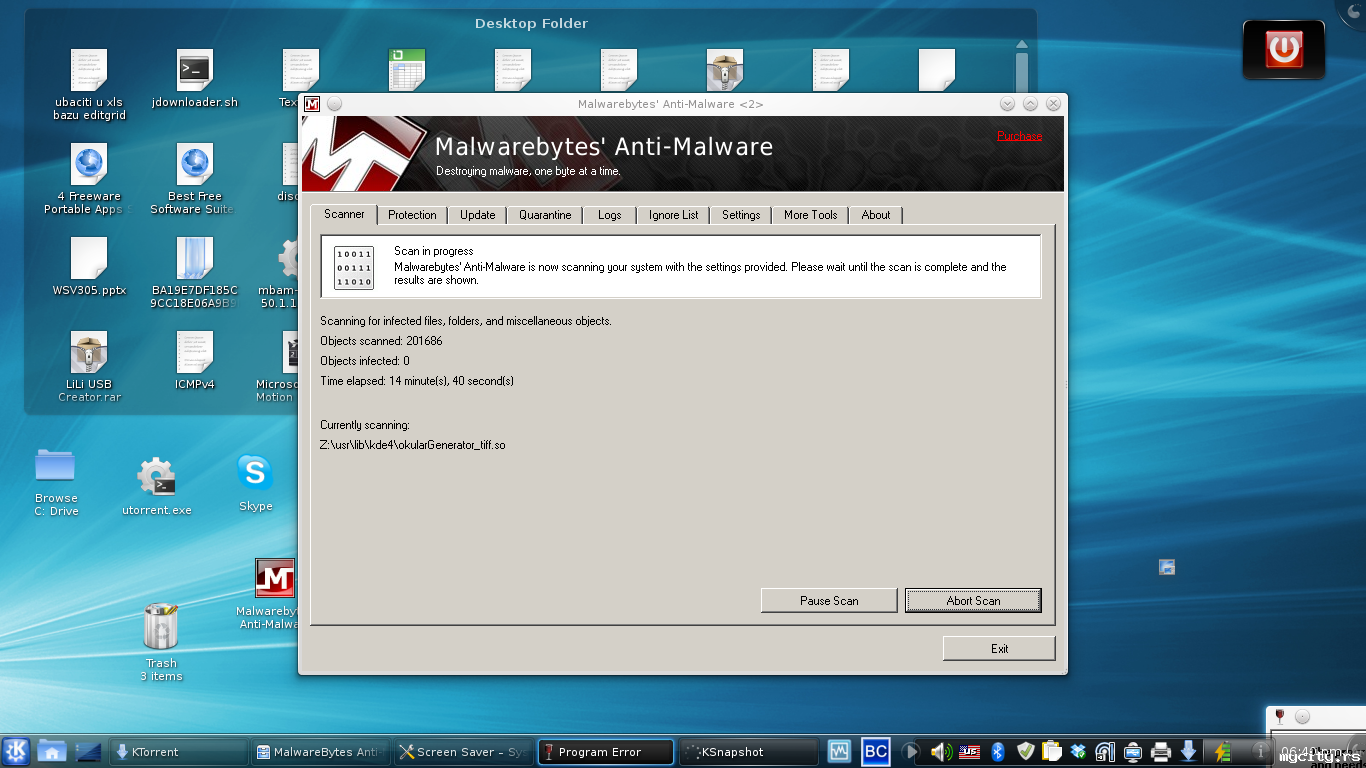The height and width of the screenshot is (768, 1366).
Task: Launch Skype from the desktop
Action: pyautogui.click(x=255, y=483)
